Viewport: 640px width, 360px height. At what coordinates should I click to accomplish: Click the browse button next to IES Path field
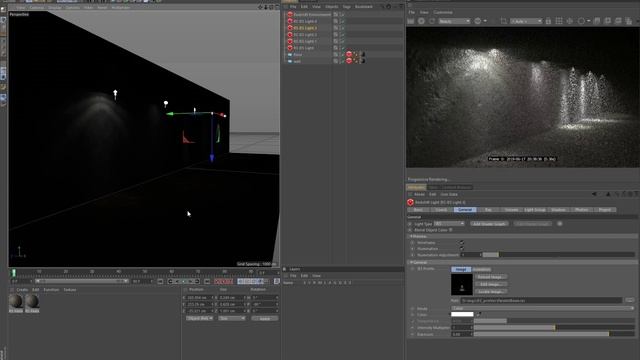point(629,300)
